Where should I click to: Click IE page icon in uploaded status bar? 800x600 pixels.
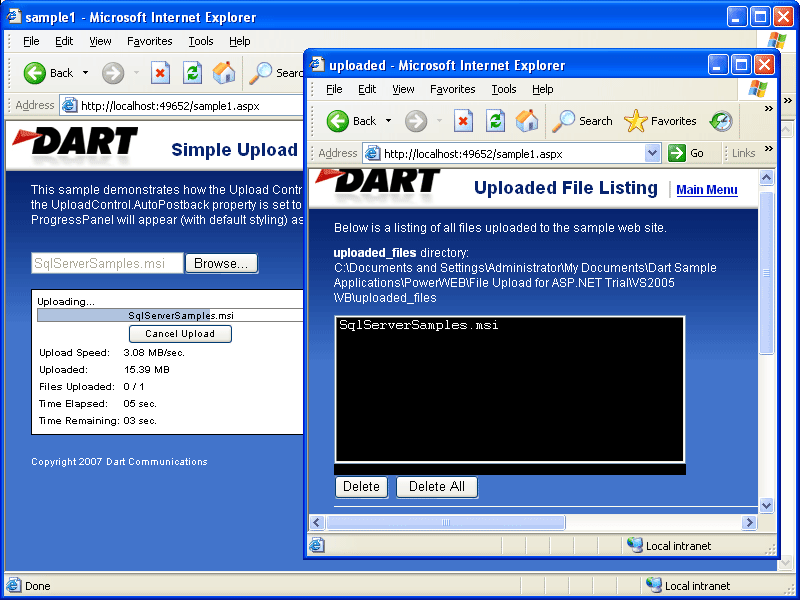point(316,545)
